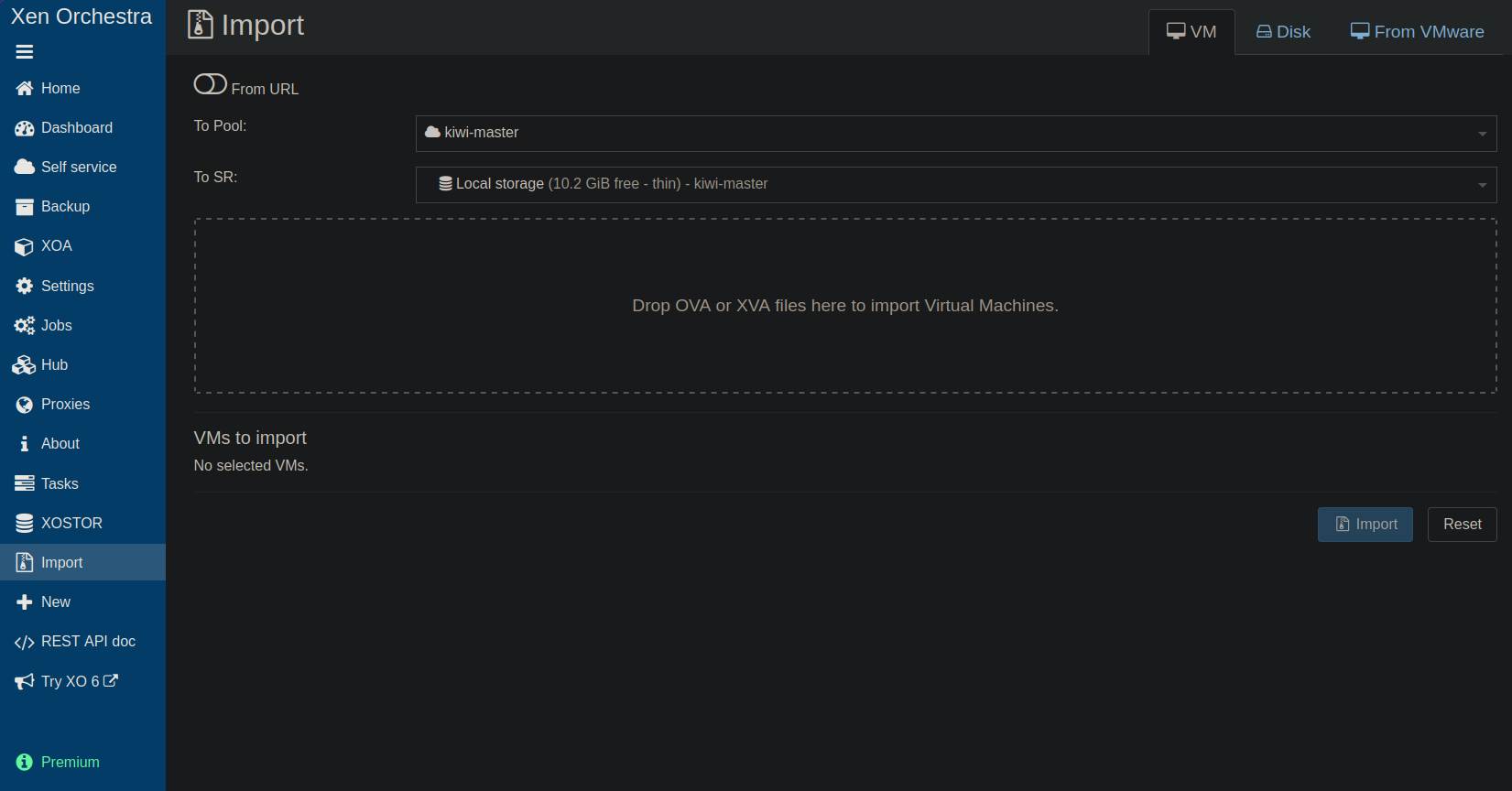Open the Settings gear icon
This screenshot has width=1512, height=791.
point(25,286)
